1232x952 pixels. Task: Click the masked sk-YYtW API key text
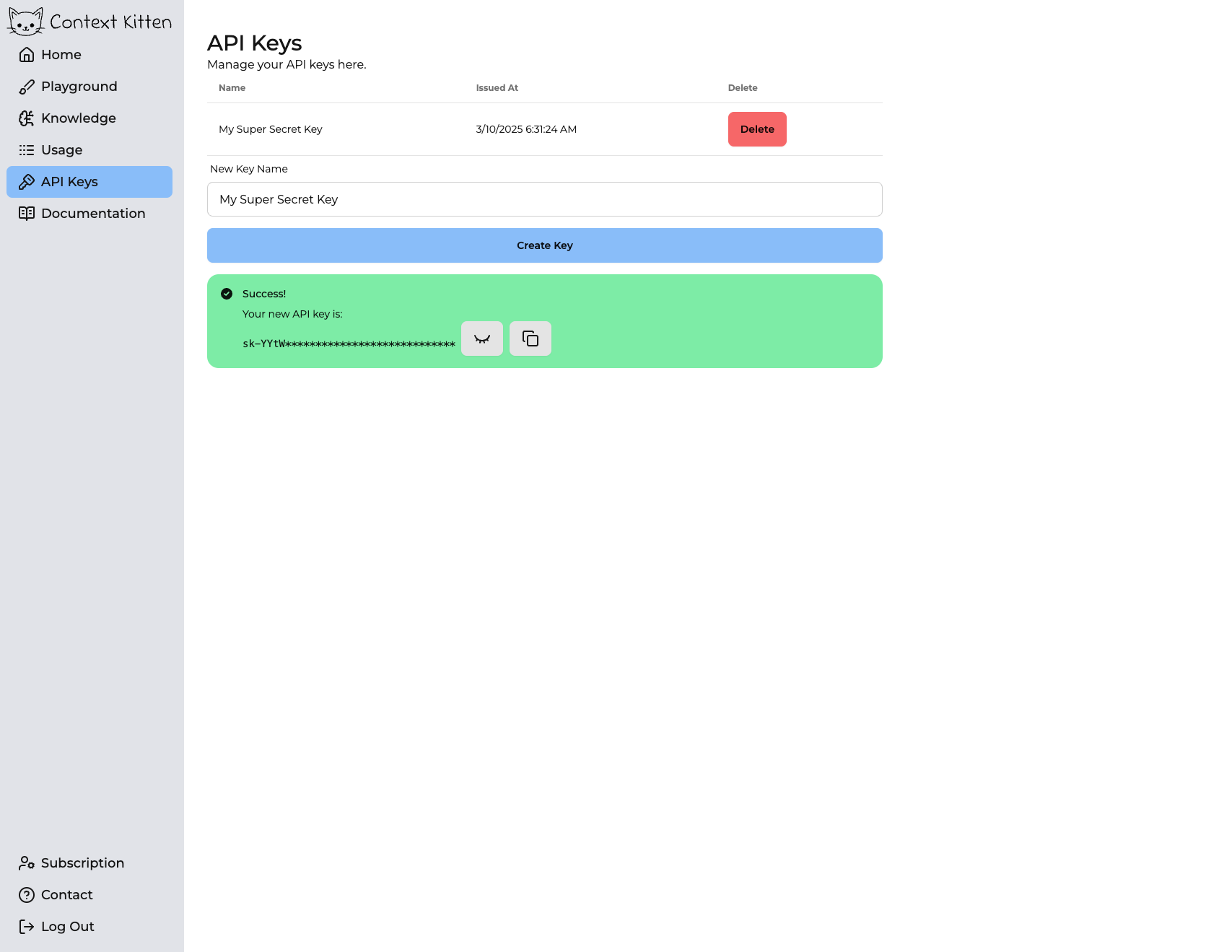[349, 344]
